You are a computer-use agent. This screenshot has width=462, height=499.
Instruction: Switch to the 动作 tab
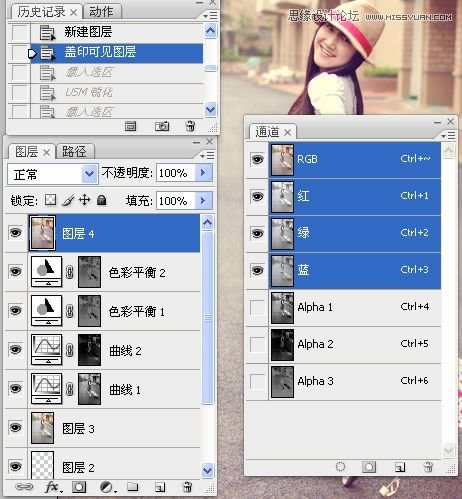(101, 12)
